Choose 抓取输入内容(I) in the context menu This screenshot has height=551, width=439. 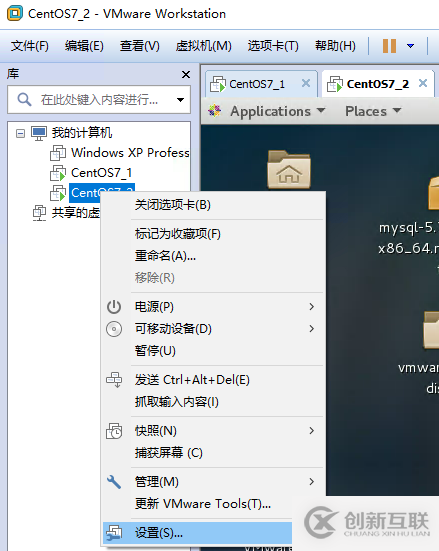pyautogui.click(x=213, y=402)
